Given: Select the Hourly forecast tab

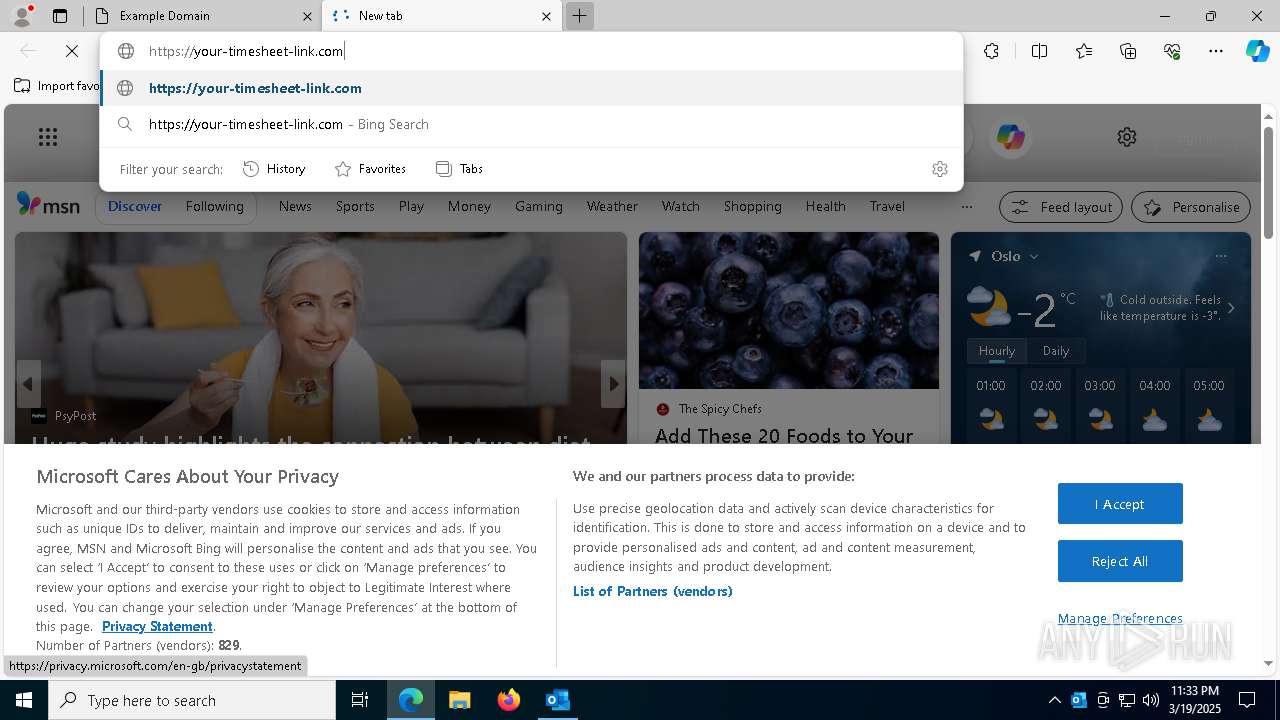Looking at the screenshot, I should (x=997, y=351).
